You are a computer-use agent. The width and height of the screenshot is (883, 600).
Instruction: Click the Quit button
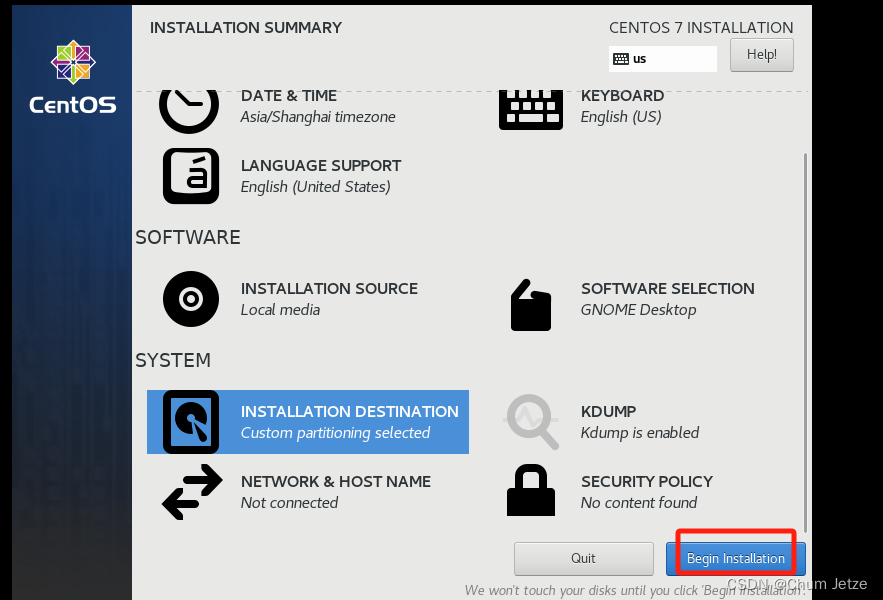583,558
